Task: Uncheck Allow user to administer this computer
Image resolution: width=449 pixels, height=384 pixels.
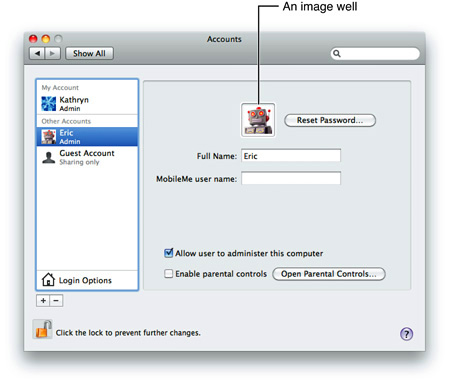Action: (169, 253)
